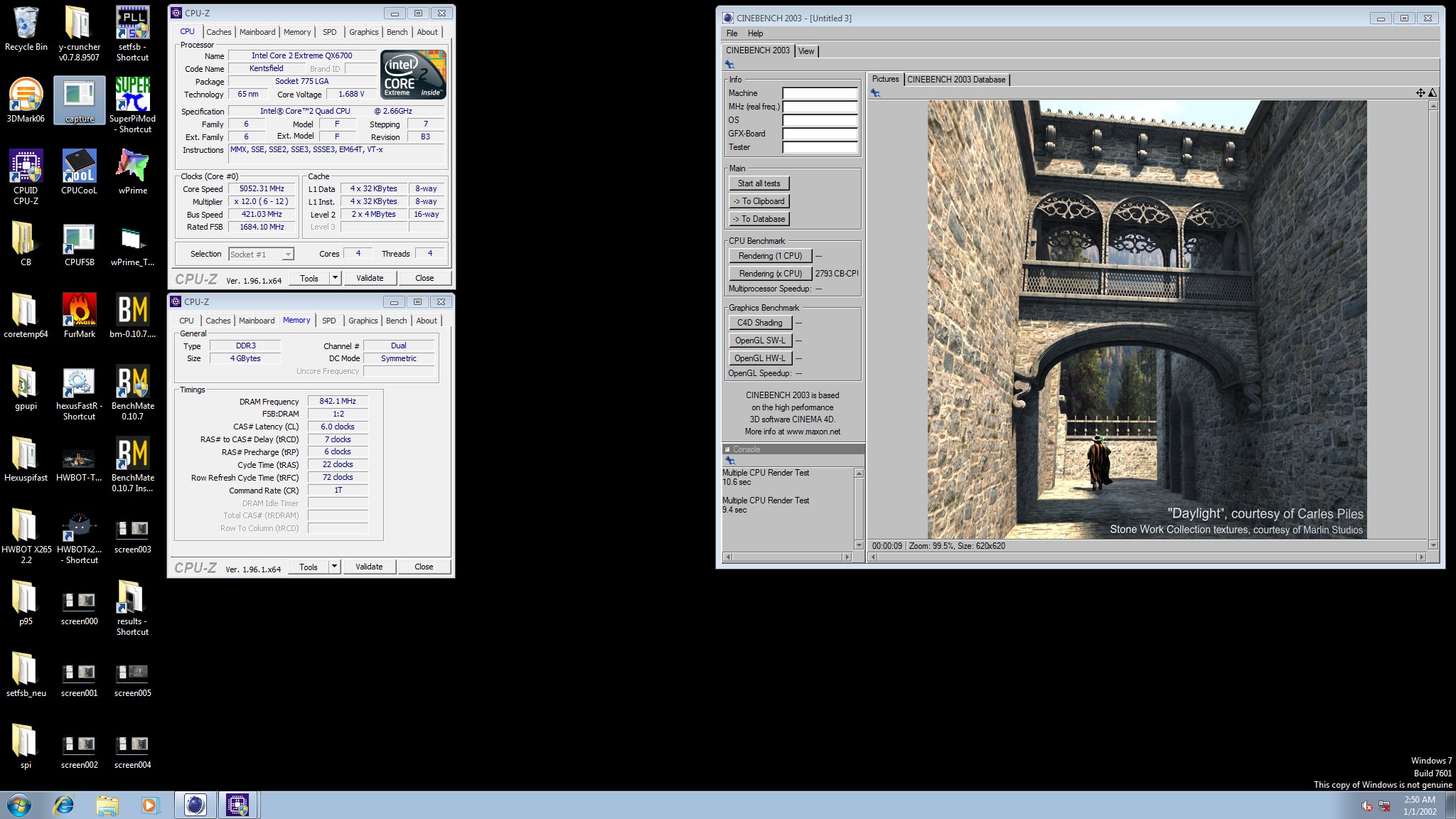The image size is (1456, 819).
Task: Run OpenGL HW-L benchmark
Action: pos(759,358)
